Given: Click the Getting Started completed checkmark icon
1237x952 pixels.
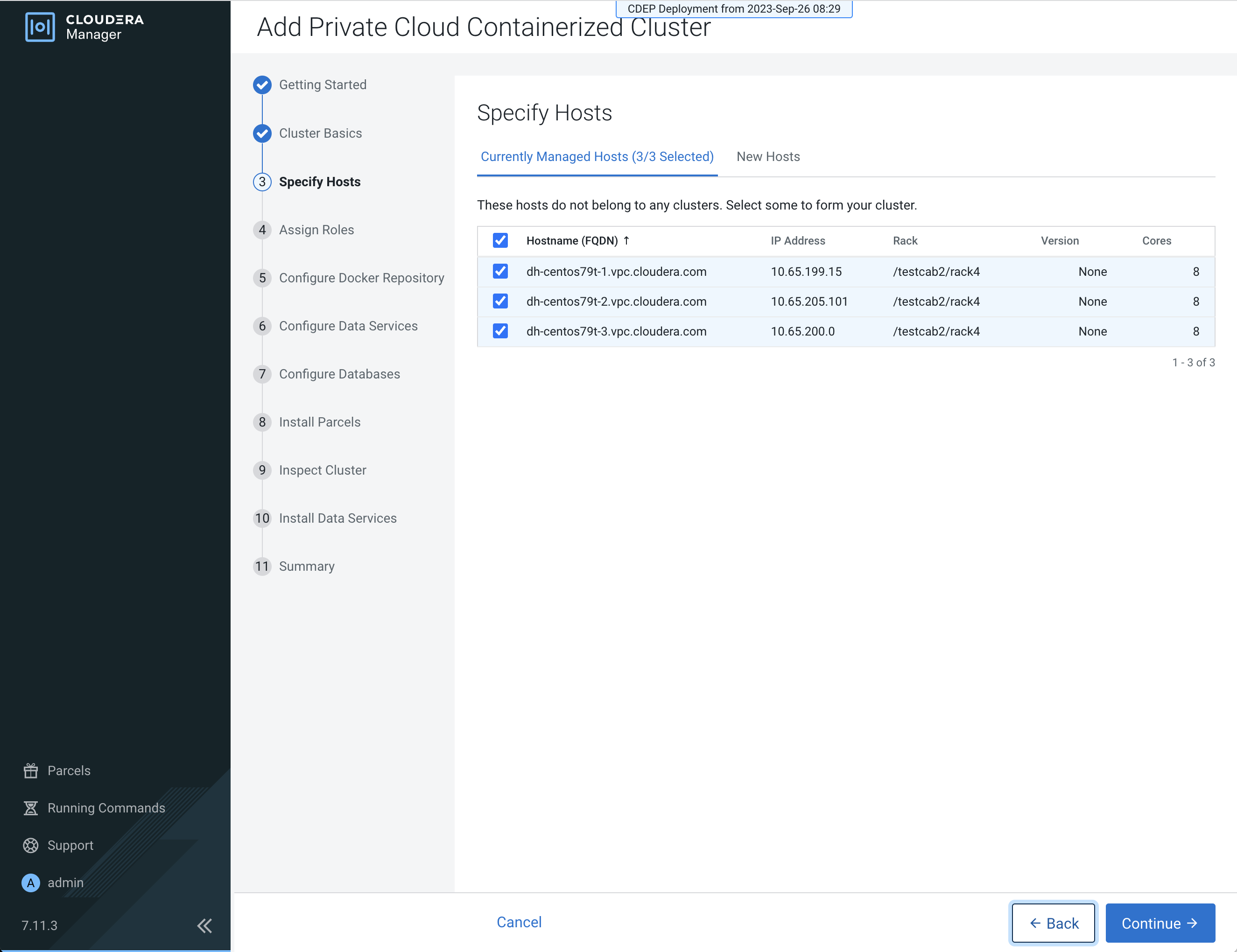Looking at the screenshot, I should point(262,85).
